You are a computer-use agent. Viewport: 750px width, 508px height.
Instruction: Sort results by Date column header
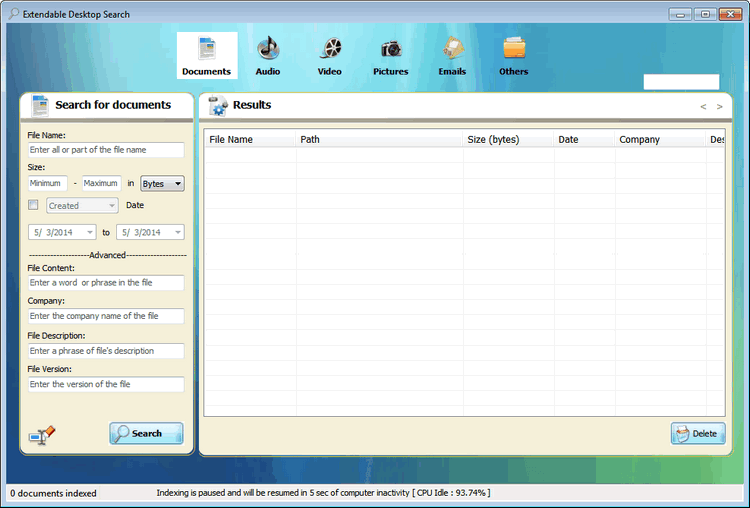tap(584, 140)
